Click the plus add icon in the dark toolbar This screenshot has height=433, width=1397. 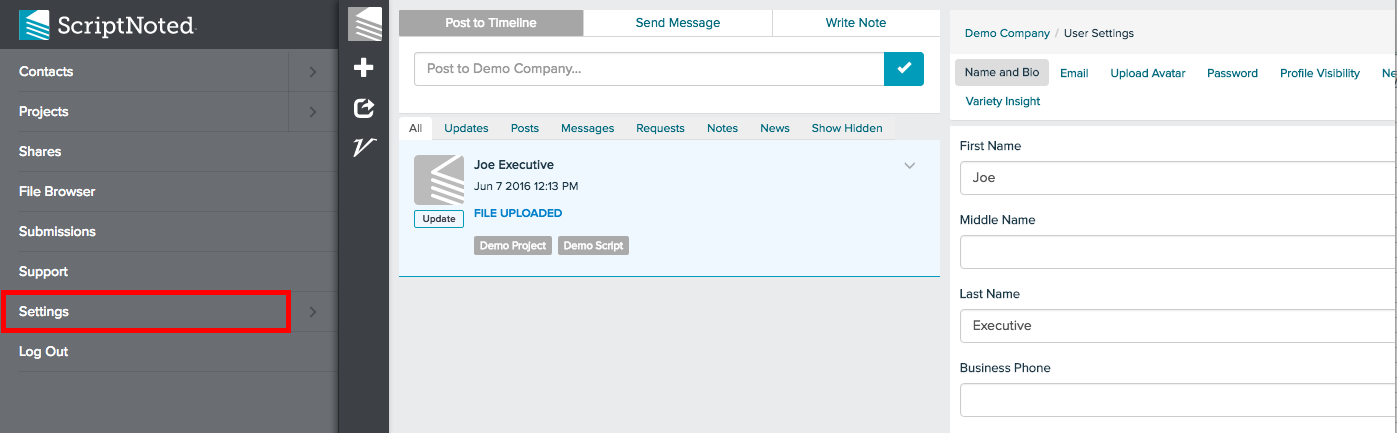(x=364, y=68)
